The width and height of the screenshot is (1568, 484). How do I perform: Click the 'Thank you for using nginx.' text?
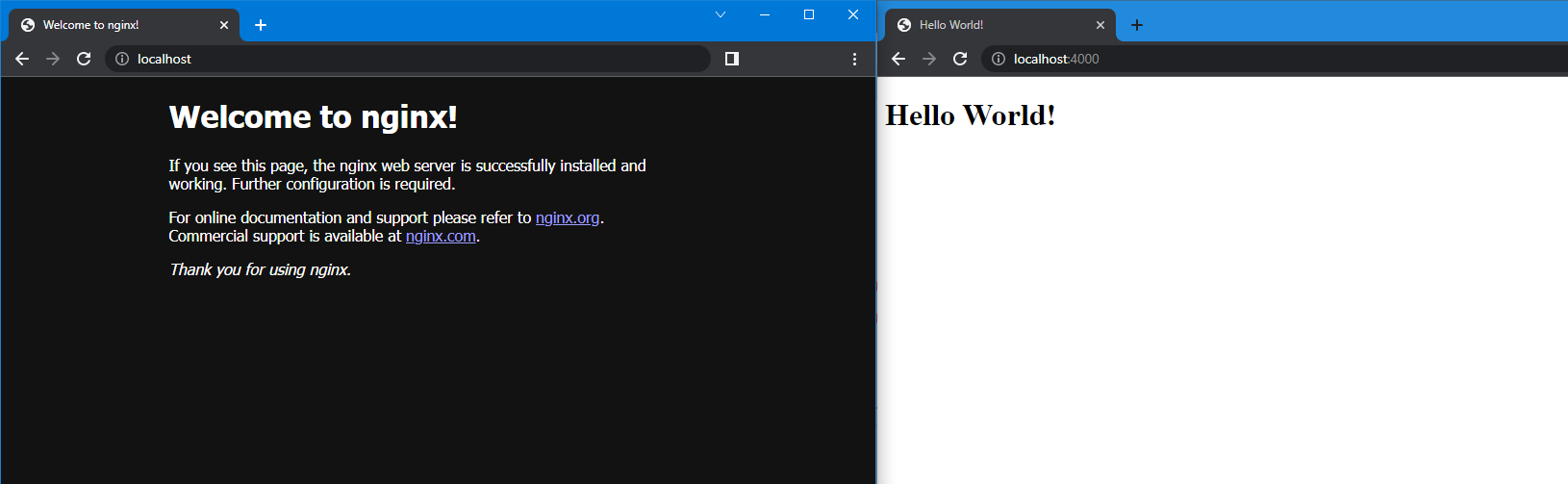coord(260,269)
